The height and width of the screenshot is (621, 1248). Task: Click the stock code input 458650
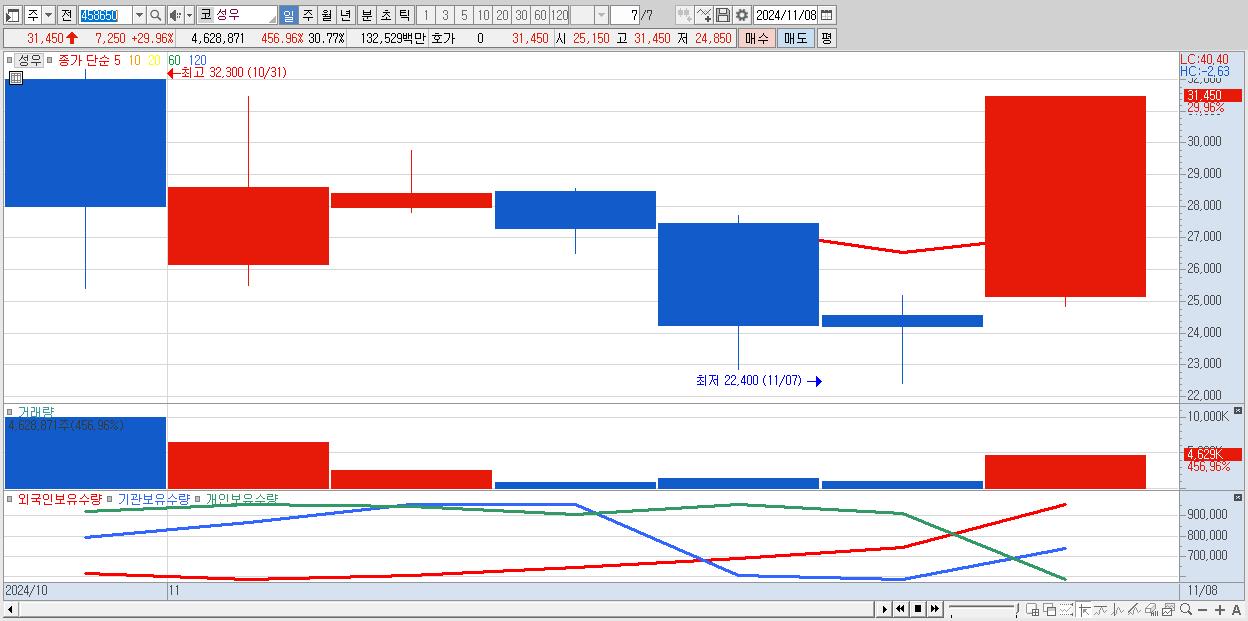coord(105,15)
